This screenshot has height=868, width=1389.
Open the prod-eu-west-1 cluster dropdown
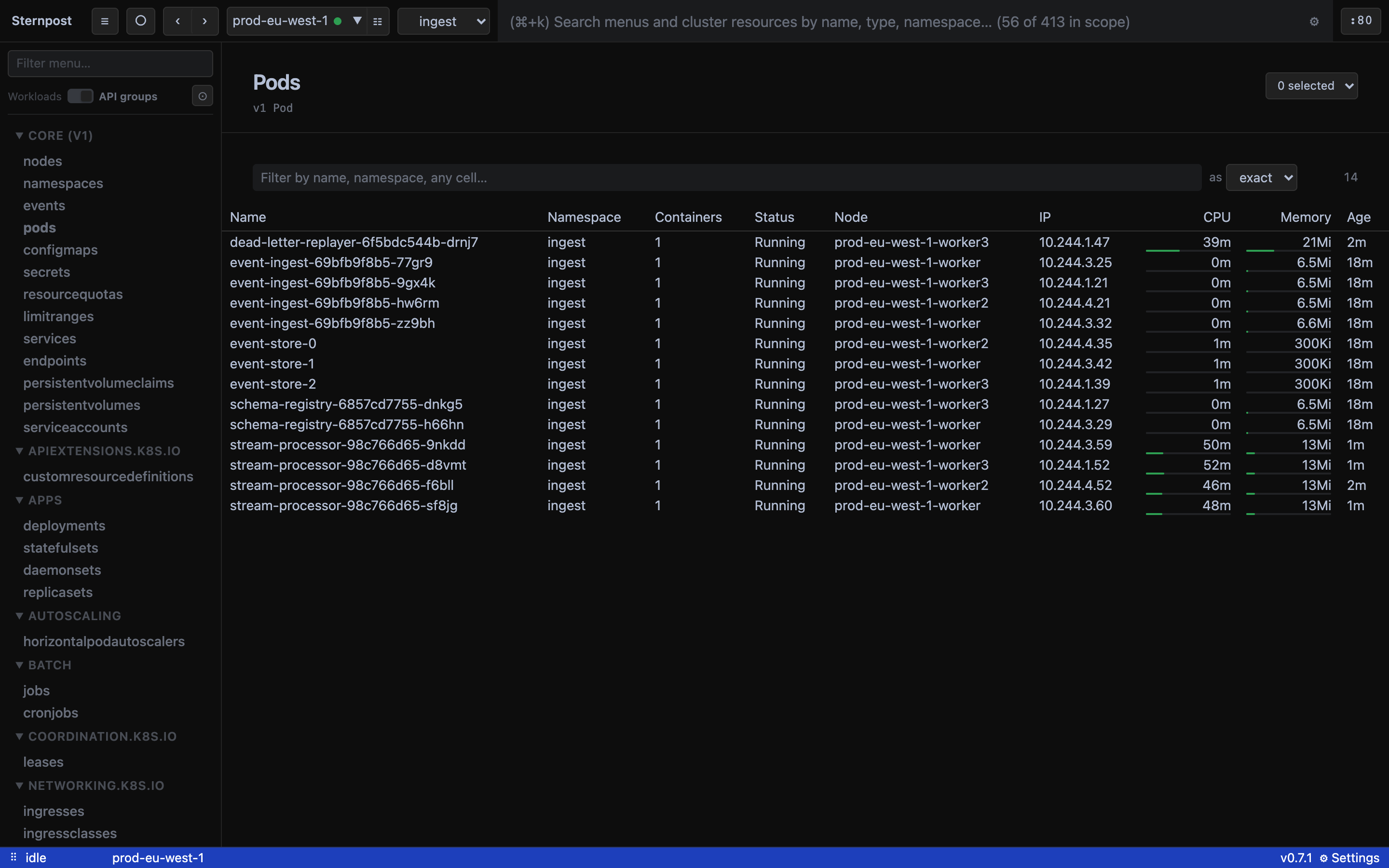click(x=297, y=21)
